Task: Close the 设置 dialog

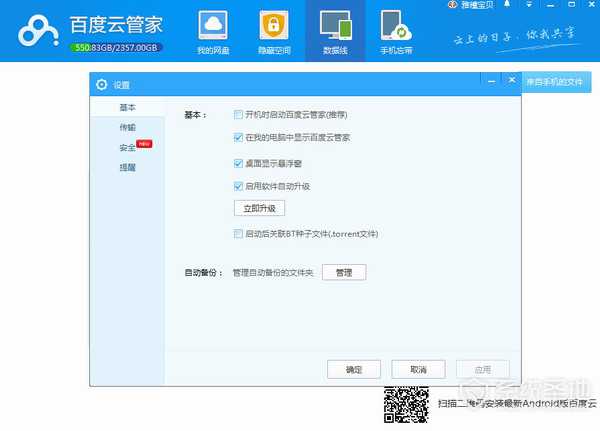Action: tap(512, 80)
